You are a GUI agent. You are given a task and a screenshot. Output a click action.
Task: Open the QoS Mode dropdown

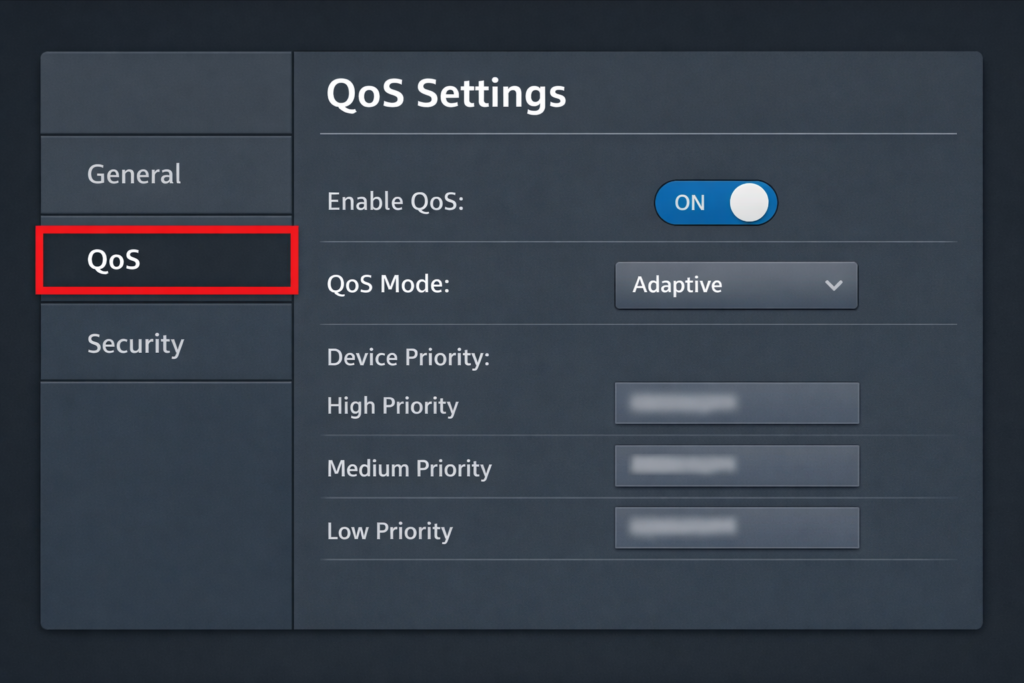click(736, 285)
